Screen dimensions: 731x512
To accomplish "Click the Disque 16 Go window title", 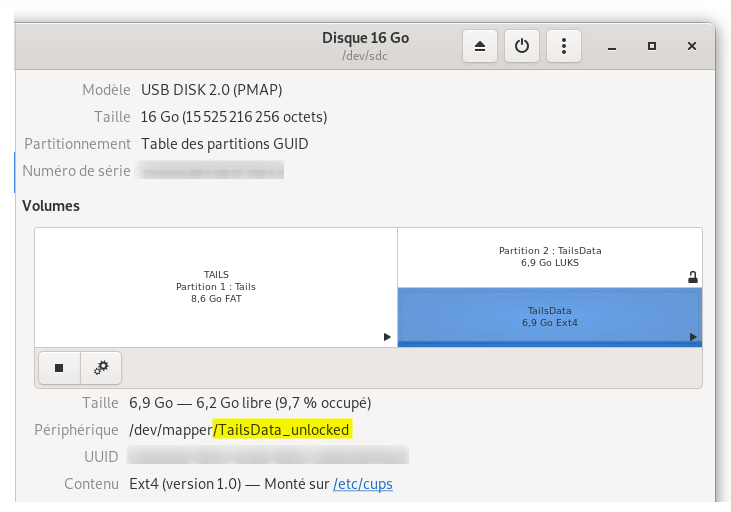I will 365,38.
